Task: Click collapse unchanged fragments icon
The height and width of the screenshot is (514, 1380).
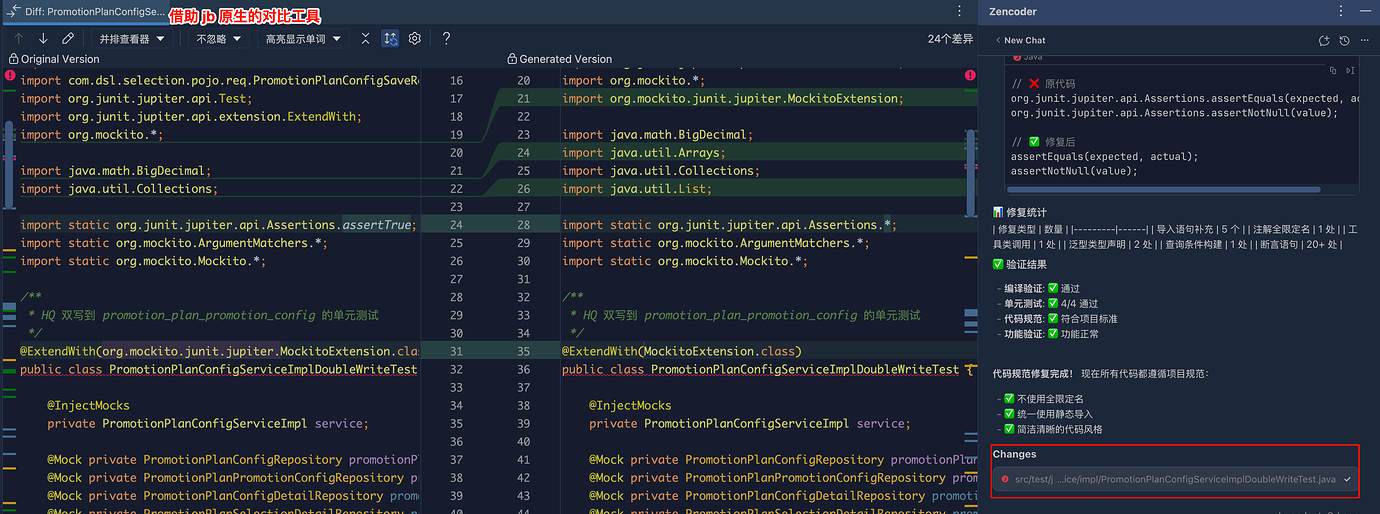Action: tap(366, 39)
